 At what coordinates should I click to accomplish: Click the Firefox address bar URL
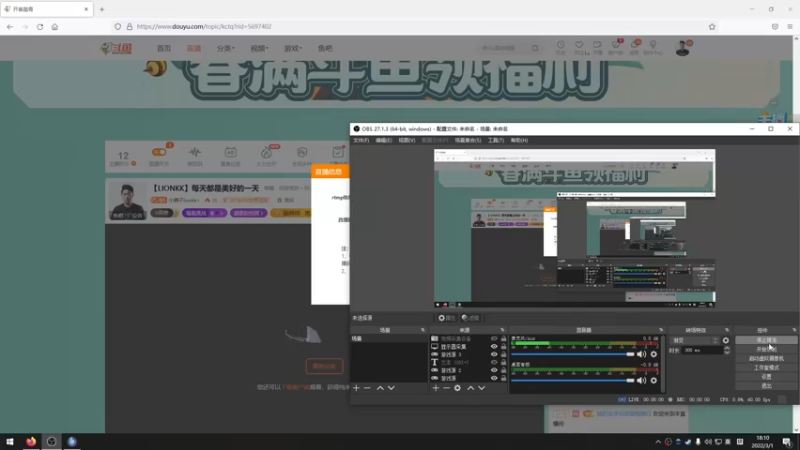point(204,27)
